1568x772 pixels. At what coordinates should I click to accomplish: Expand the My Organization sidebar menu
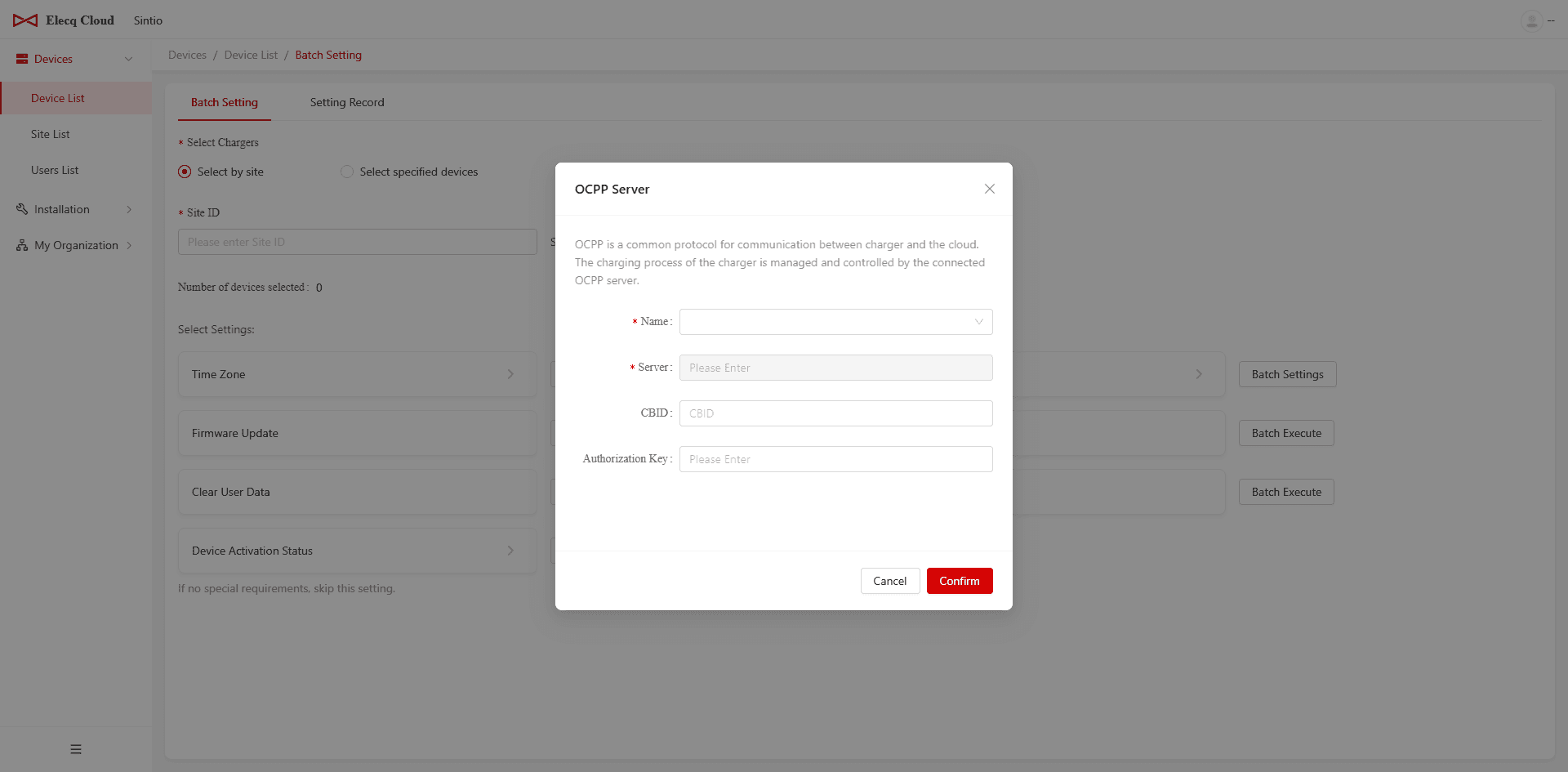click(129, 245)
